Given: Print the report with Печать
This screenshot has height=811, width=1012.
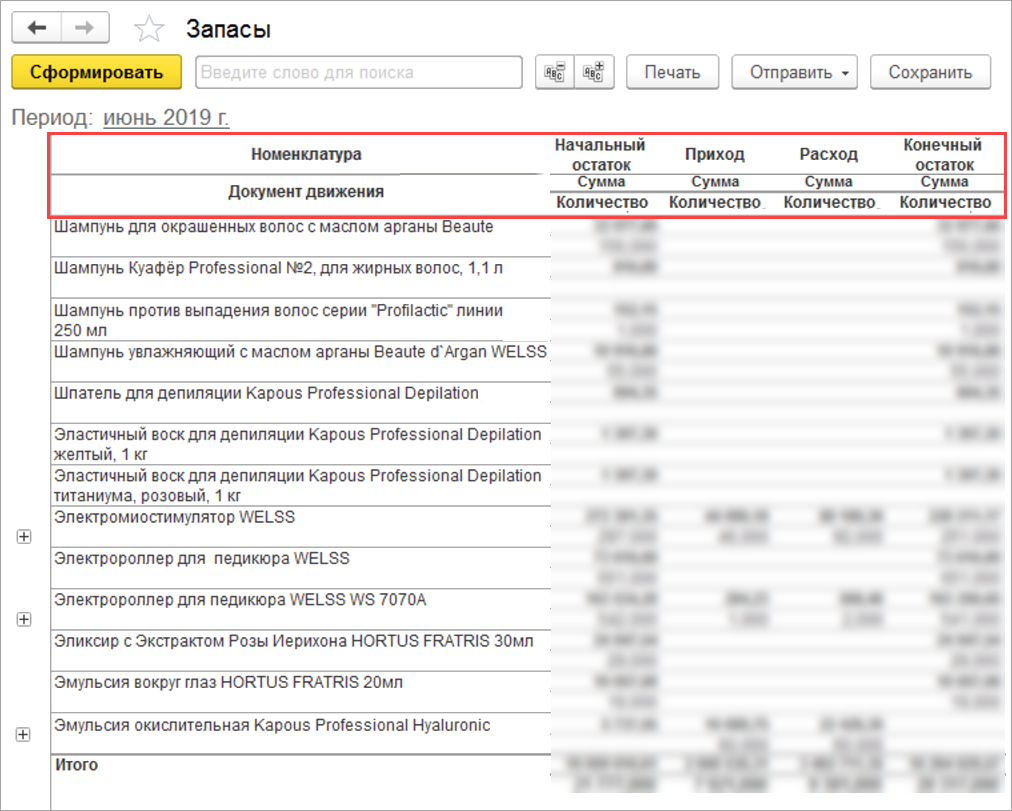Looking at the screenshot, I should (673, 72).
